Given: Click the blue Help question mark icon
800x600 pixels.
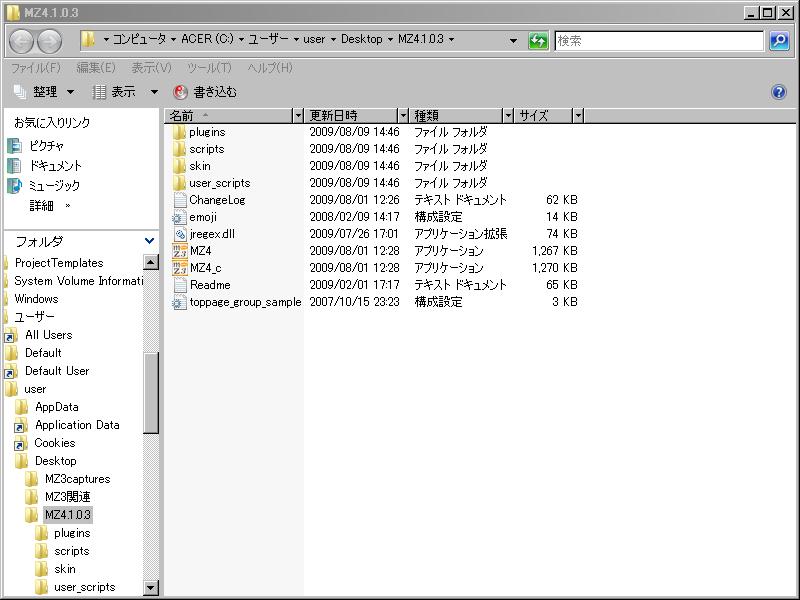Looking at the screenshot, I should tap(779, 92).
